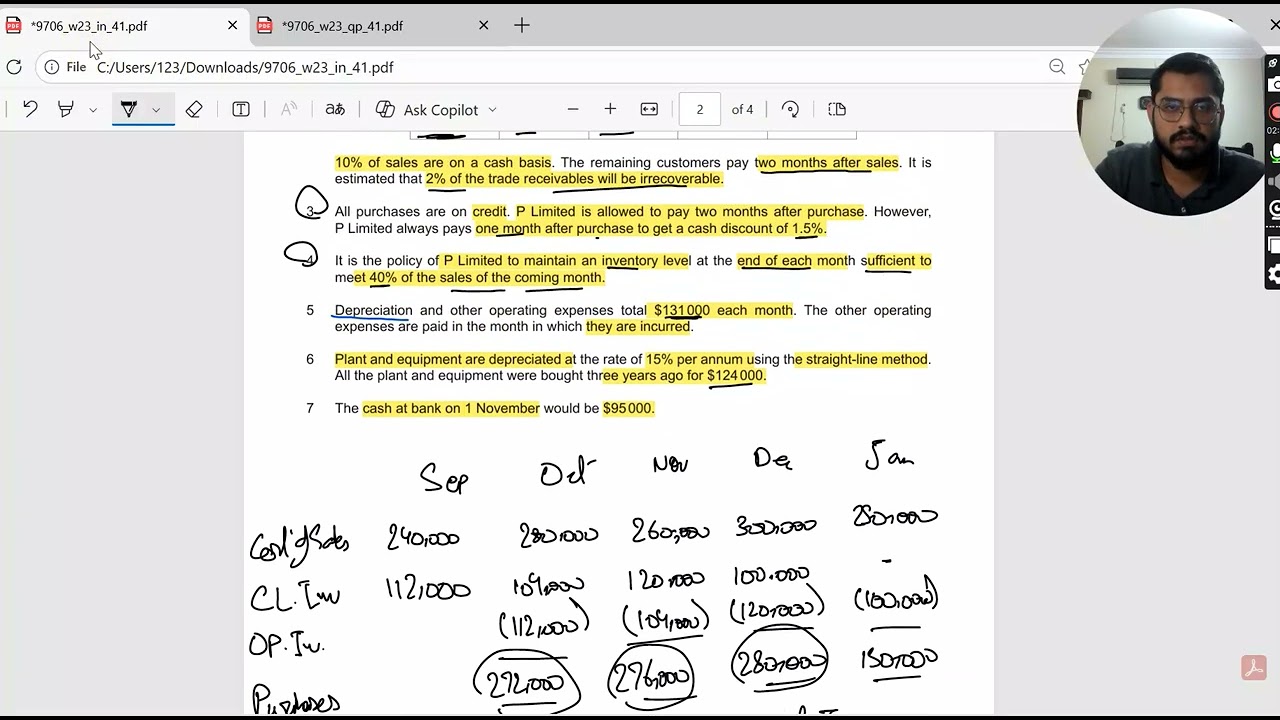Select the Erase tool
Image resolution: width=1280 pixels, height=720 pixels.
[194, 109]
